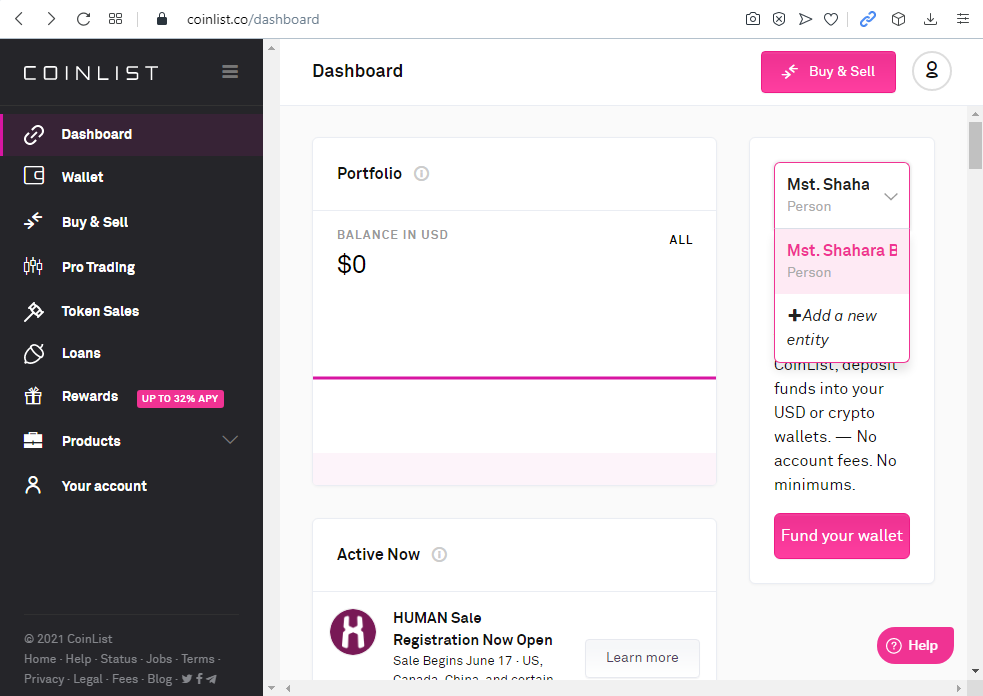The width and height of the screenshot is (983, 696).
Task: Click the hamburger menu icon in sidebar
Action: point(230,72)
